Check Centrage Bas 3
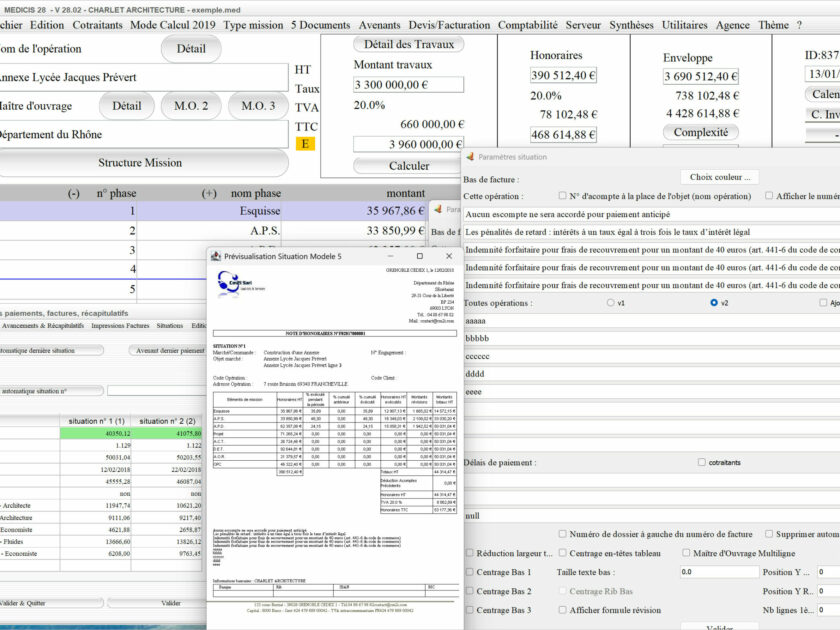This screenshot has height=630, width=840. click(x=469, y=610)
